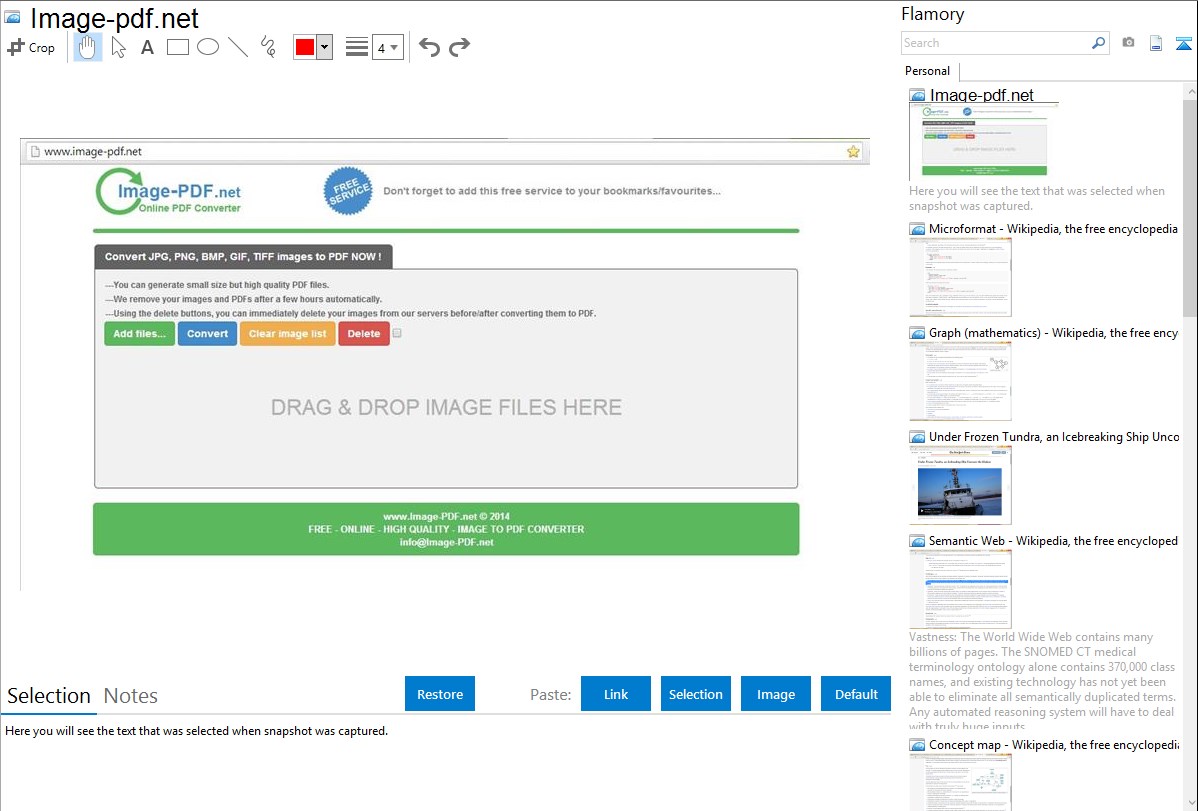Viewport: 1198px width, 811px height.
Task: Click the Drag & Drop image files area
Action: coord(446,407)
